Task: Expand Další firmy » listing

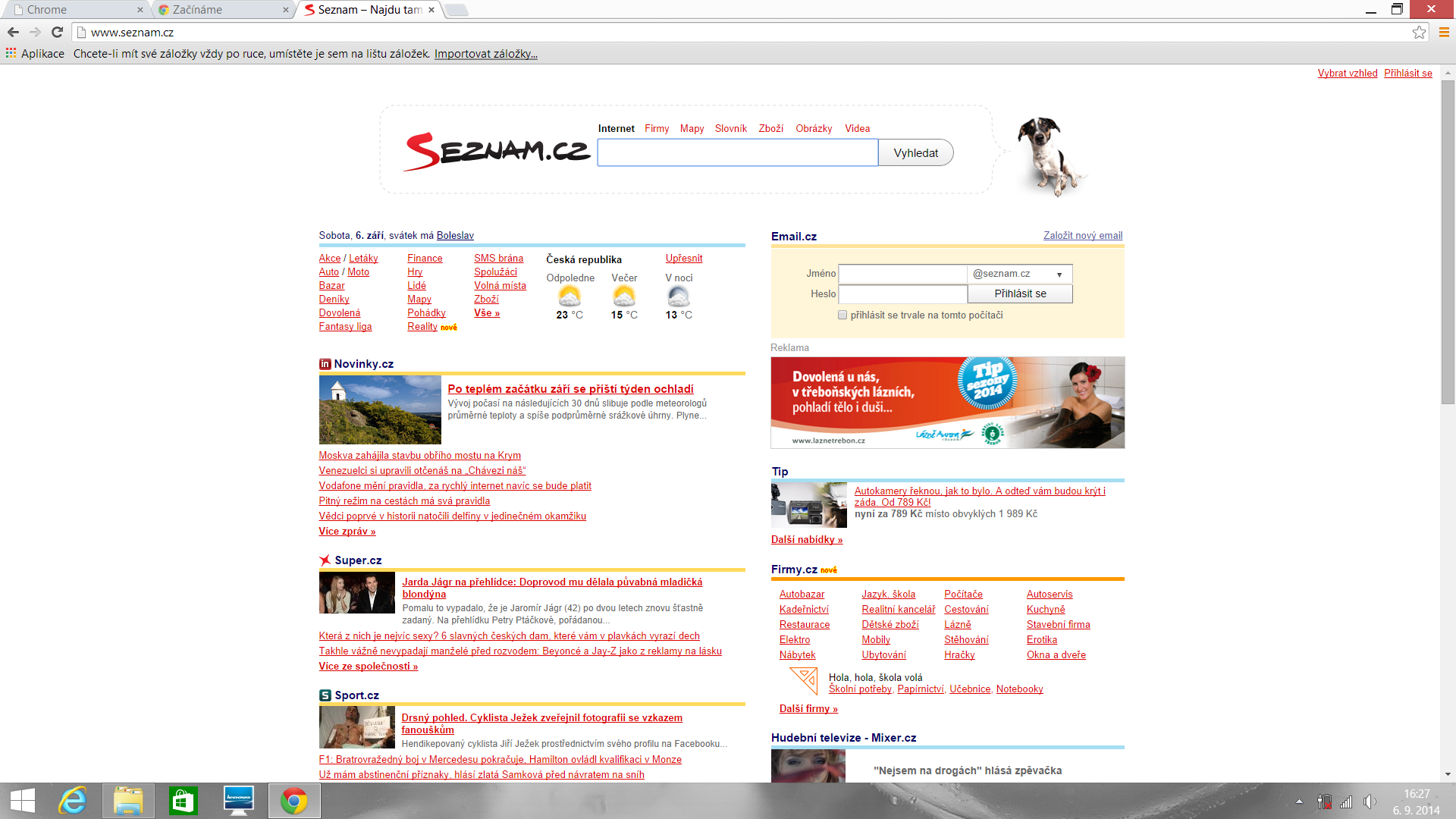Action: pyautogui.click(x=808, y=709)
